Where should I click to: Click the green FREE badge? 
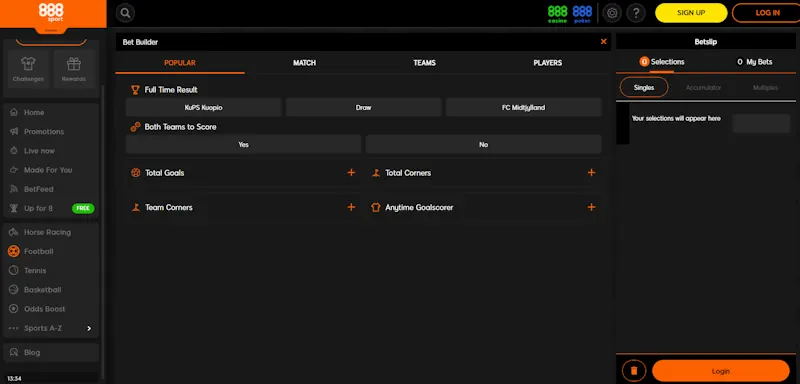(83, 208)
